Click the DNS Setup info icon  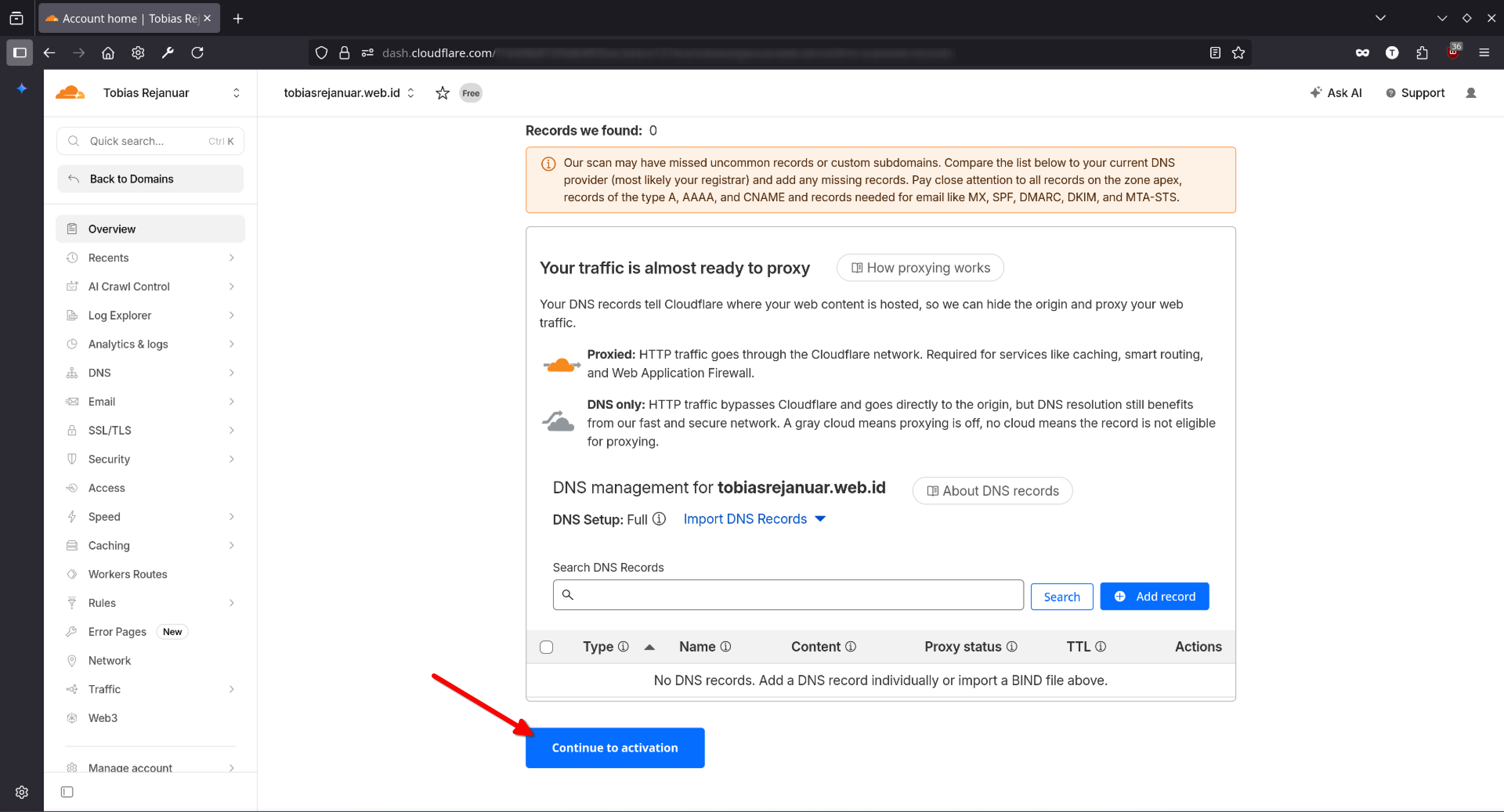658,518
